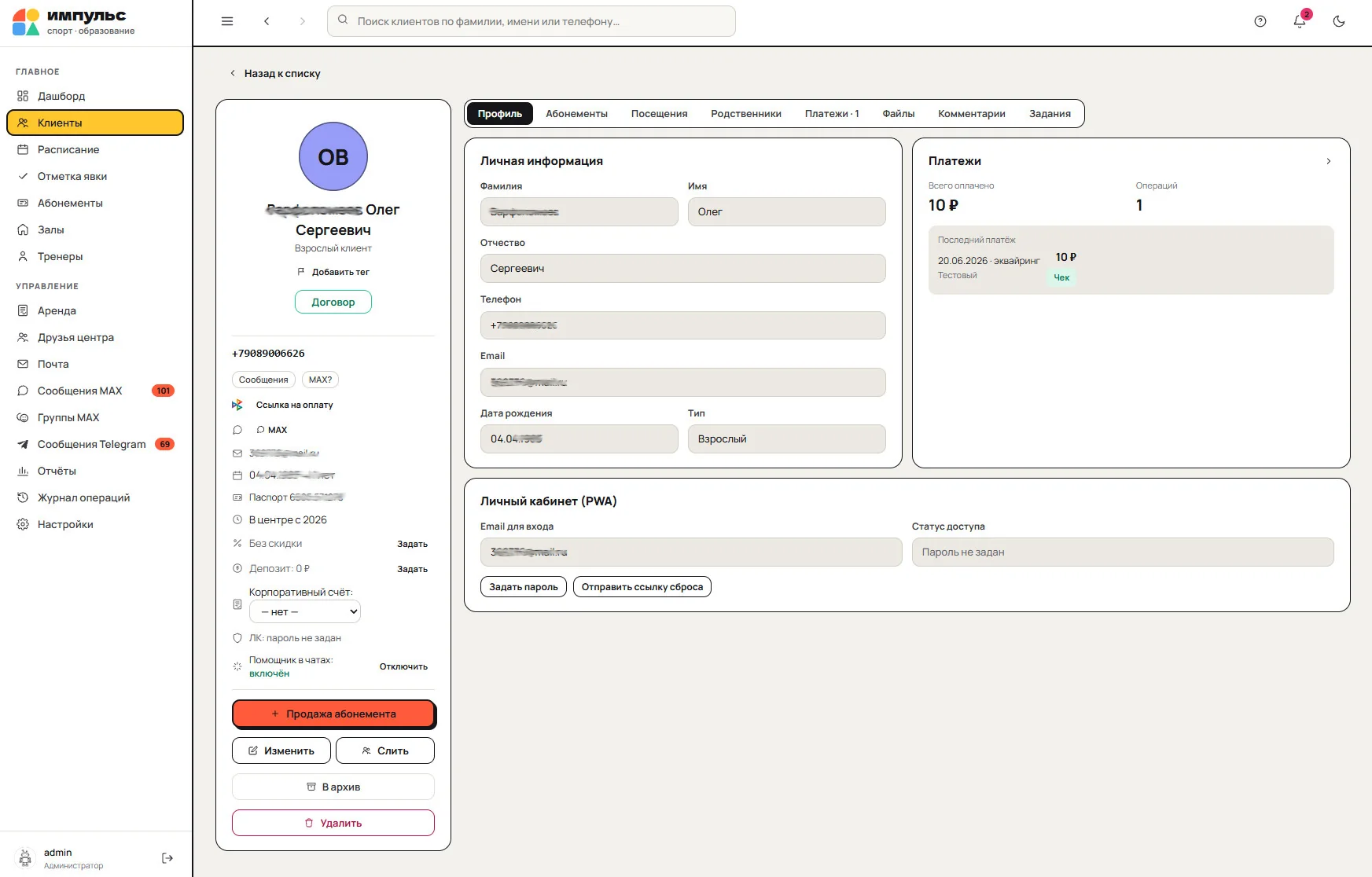Open the hamburger menu icon
1372x877 pixels.
pyautogui.click(x=227, y=21)
